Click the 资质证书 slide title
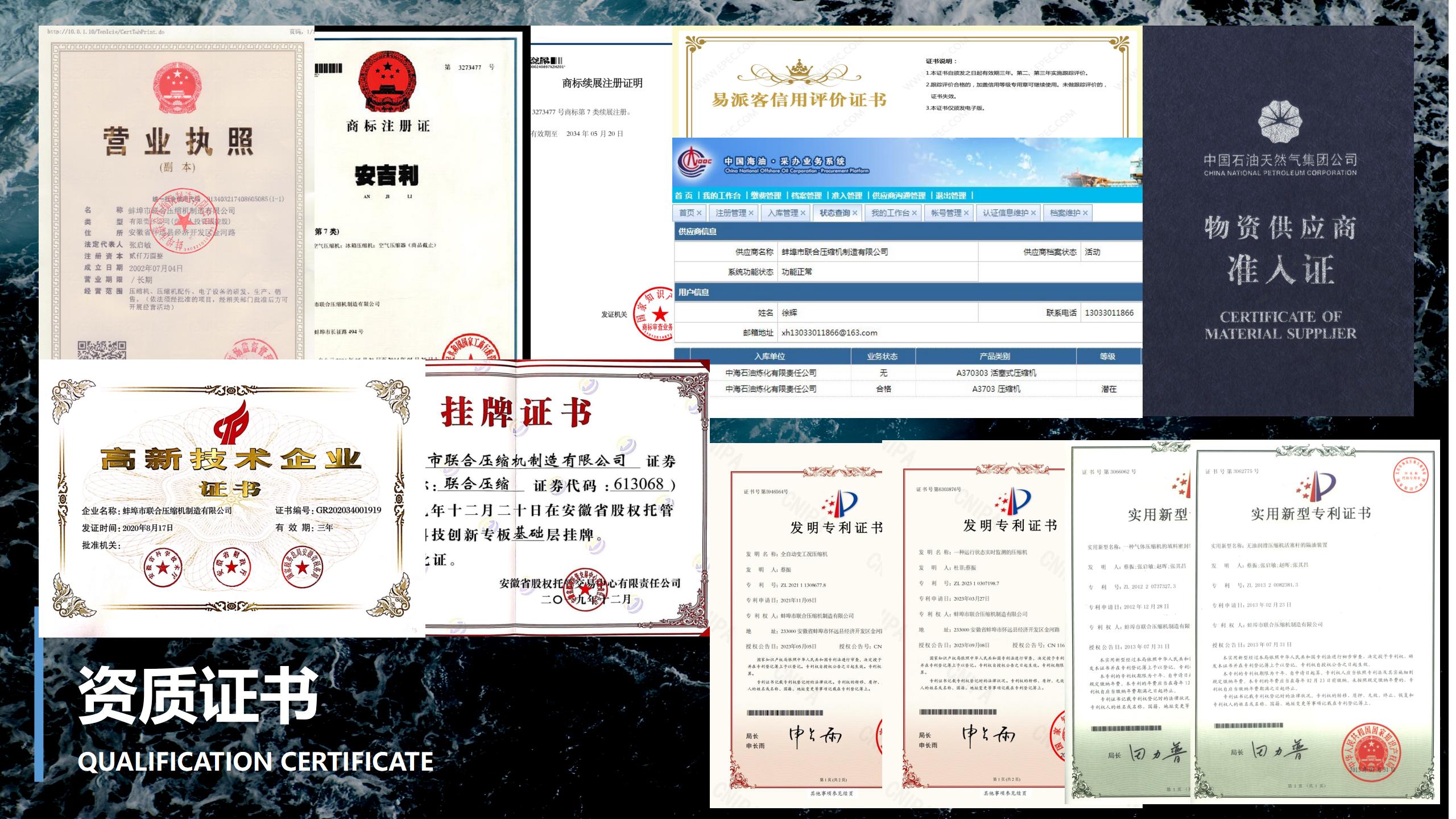 (x=198, y=696)
